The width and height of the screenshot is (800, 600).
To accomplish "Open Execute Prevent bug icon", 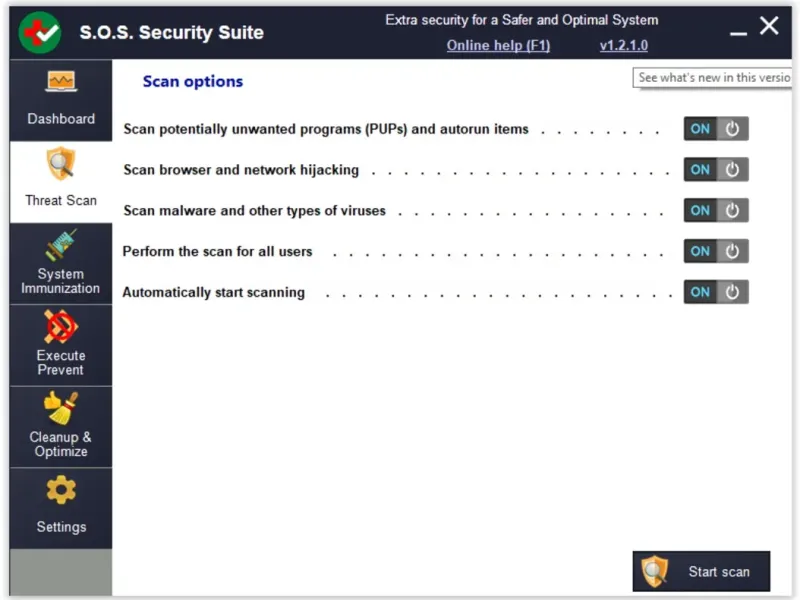I will coord(61,326).
